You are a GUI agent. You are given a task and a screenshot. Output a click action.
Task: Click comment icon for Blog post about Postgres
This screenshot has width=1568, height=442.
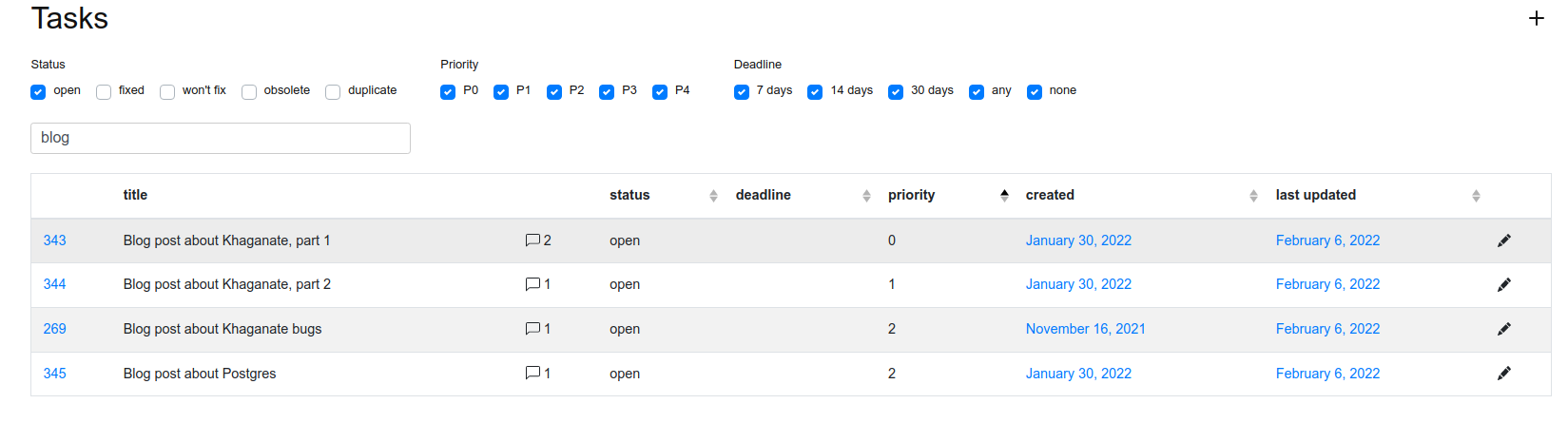pos(532,373)
